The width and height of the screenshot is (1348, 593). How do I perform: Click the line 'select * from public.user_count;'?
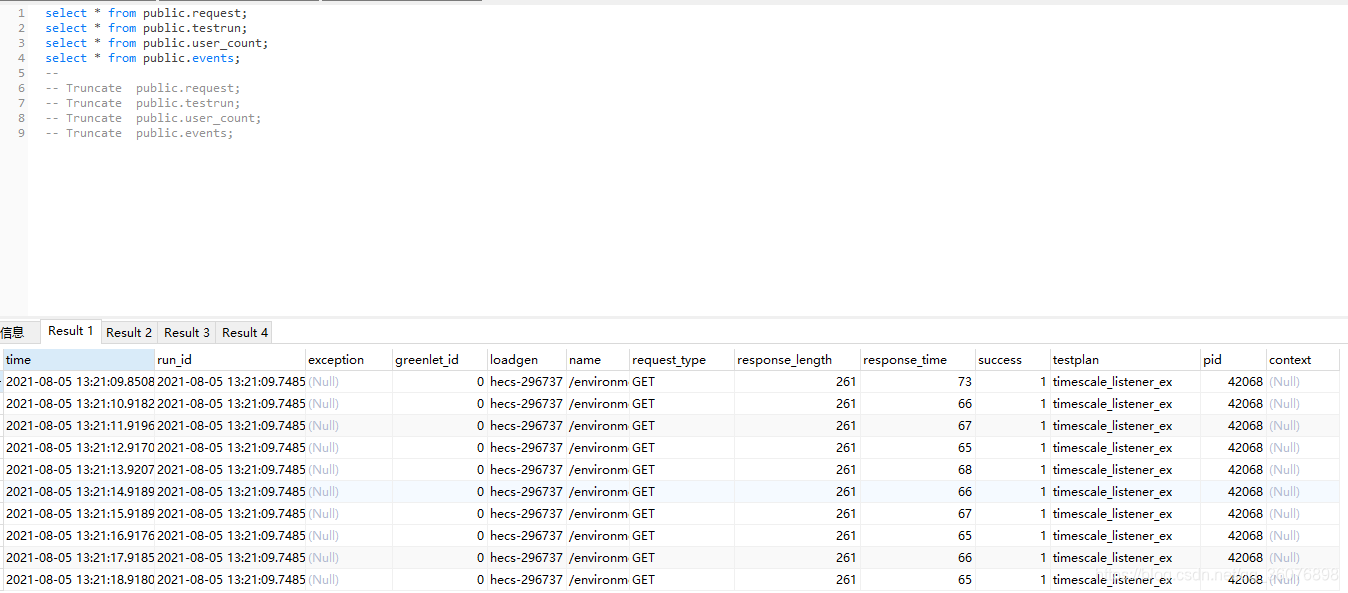(x=157, y=43)
